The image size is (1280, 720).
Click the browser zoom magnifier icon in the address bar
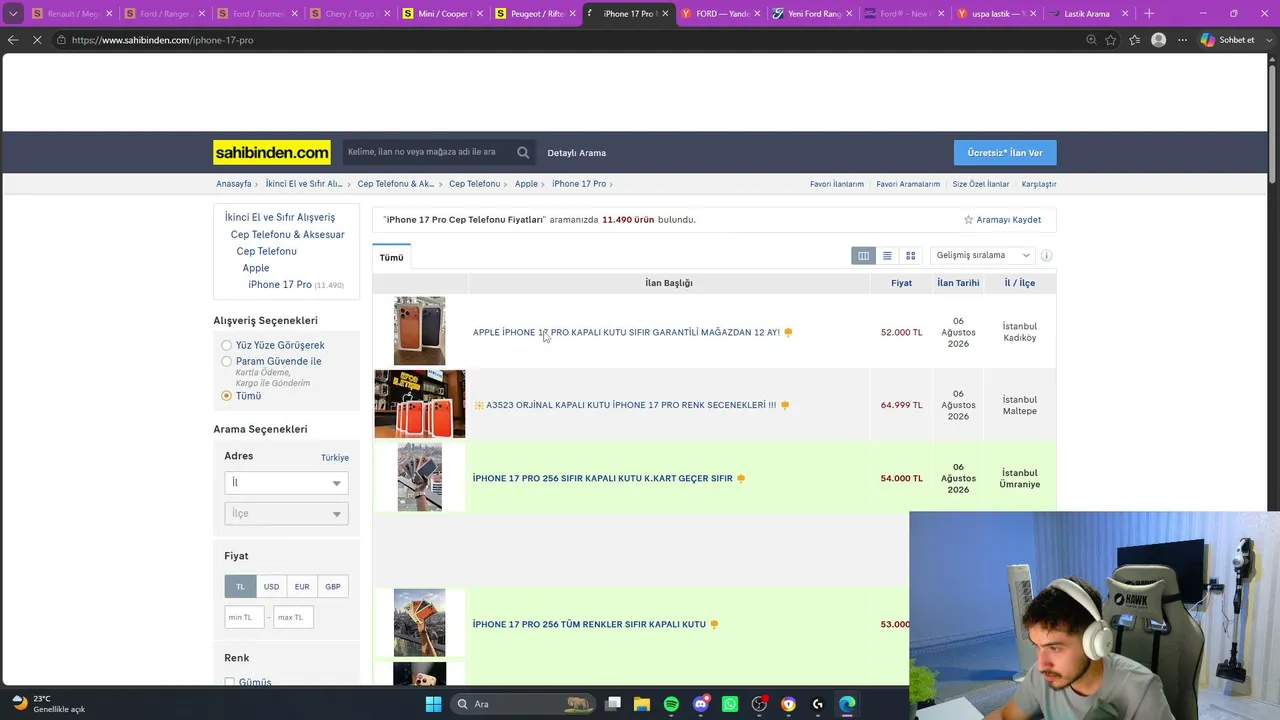click(1091, 40)
